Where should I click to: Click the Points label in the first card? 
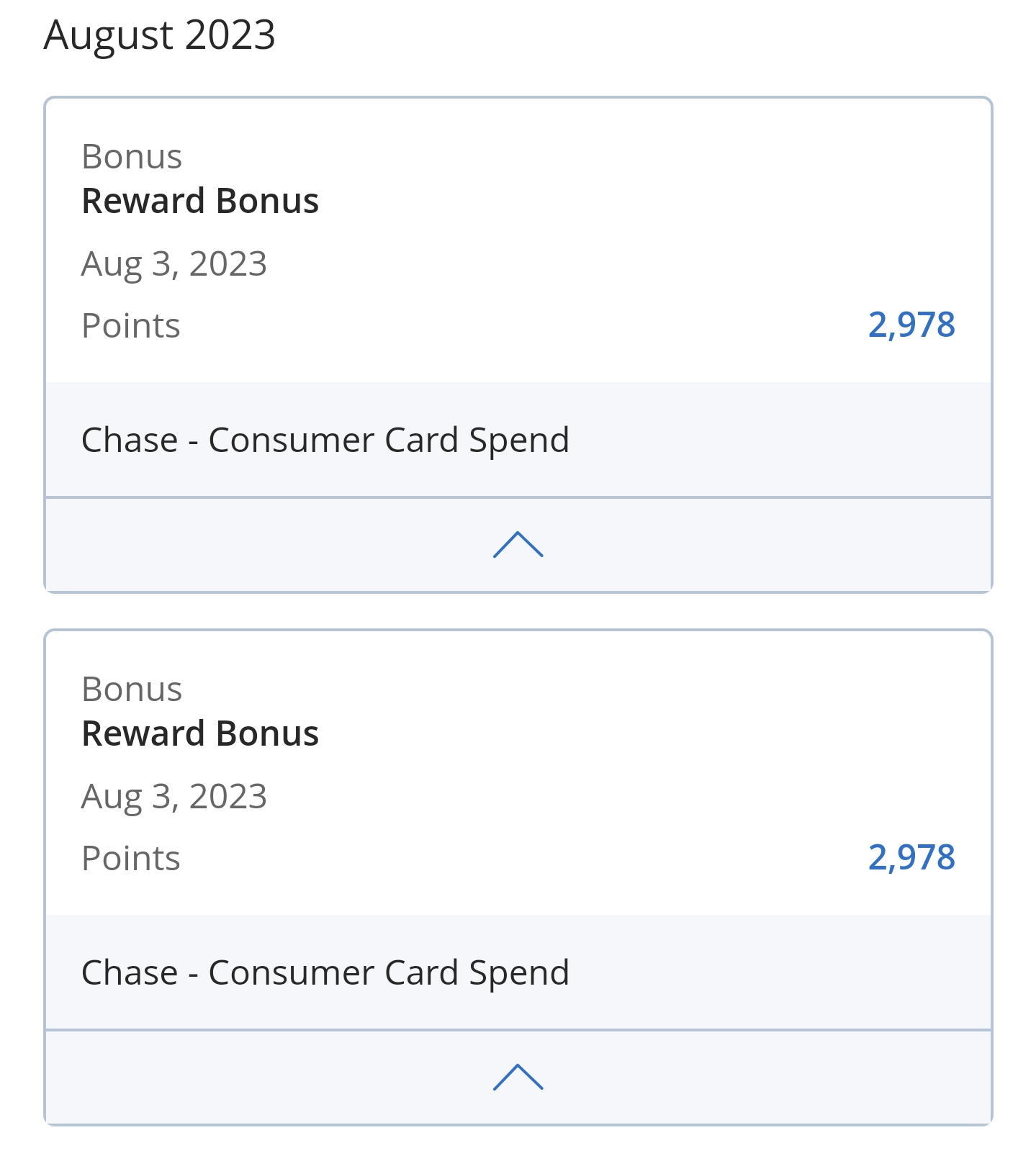(x=131, y=325)
